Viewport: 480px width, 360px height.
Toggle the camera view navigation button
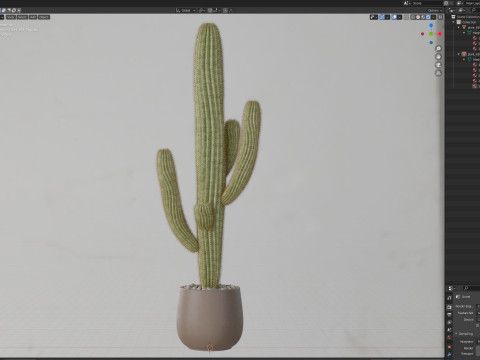click(x=438, y=65)
